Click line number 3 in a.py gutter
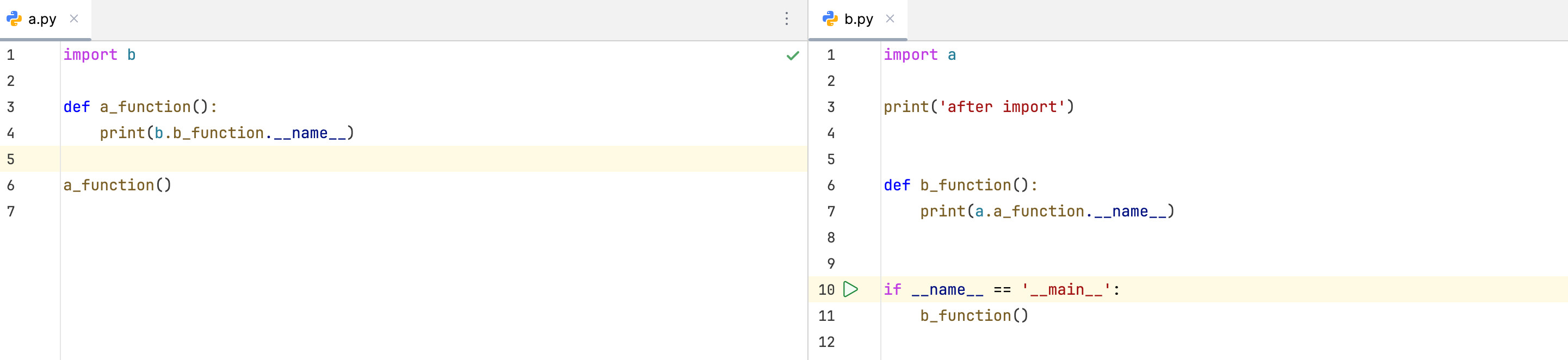This screenshot has height=360, width=1568. 11,108
